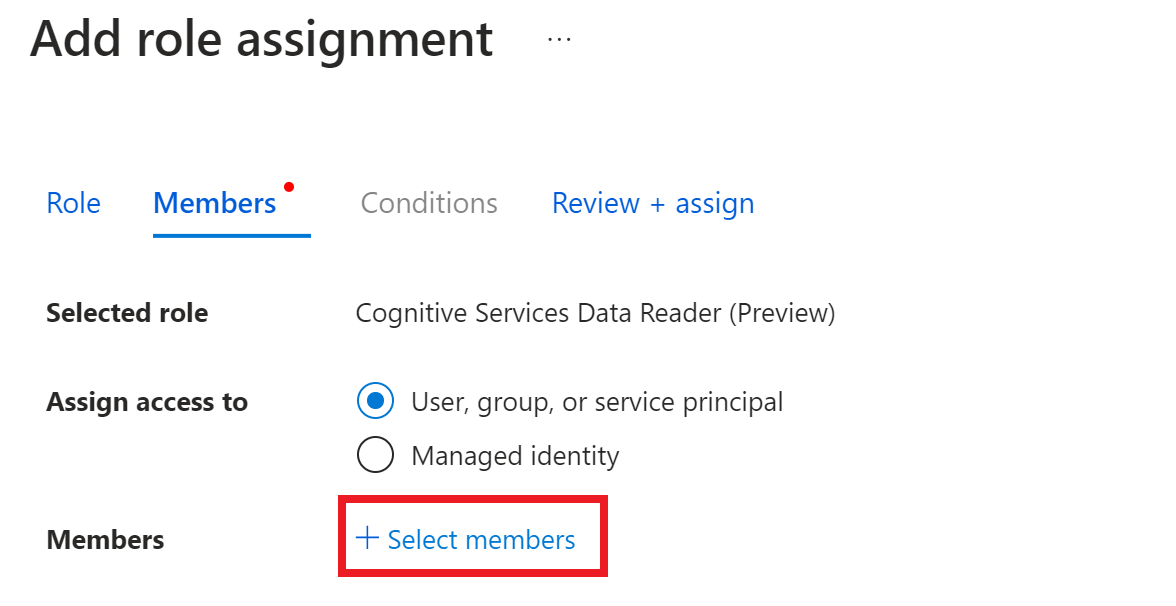Viewport: 1176px width, 606px height.
Task: Click the Select members link
Action: 481,540
